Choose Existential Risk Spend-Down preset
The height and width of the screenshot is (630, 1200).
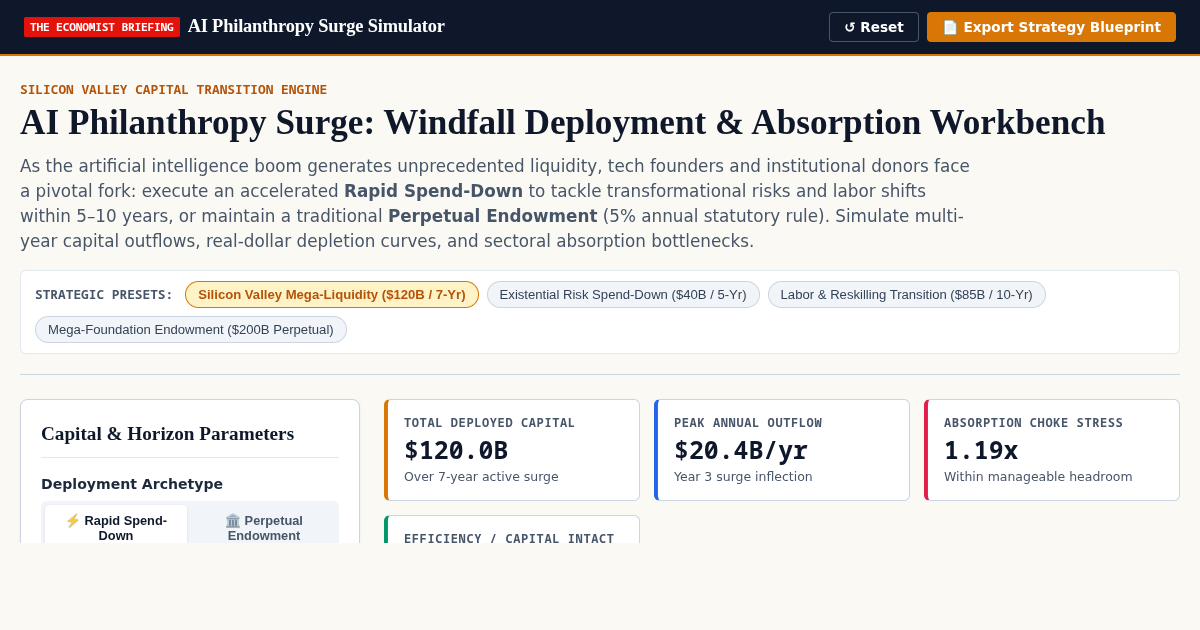pyautogui.click(x=623, y=294)
